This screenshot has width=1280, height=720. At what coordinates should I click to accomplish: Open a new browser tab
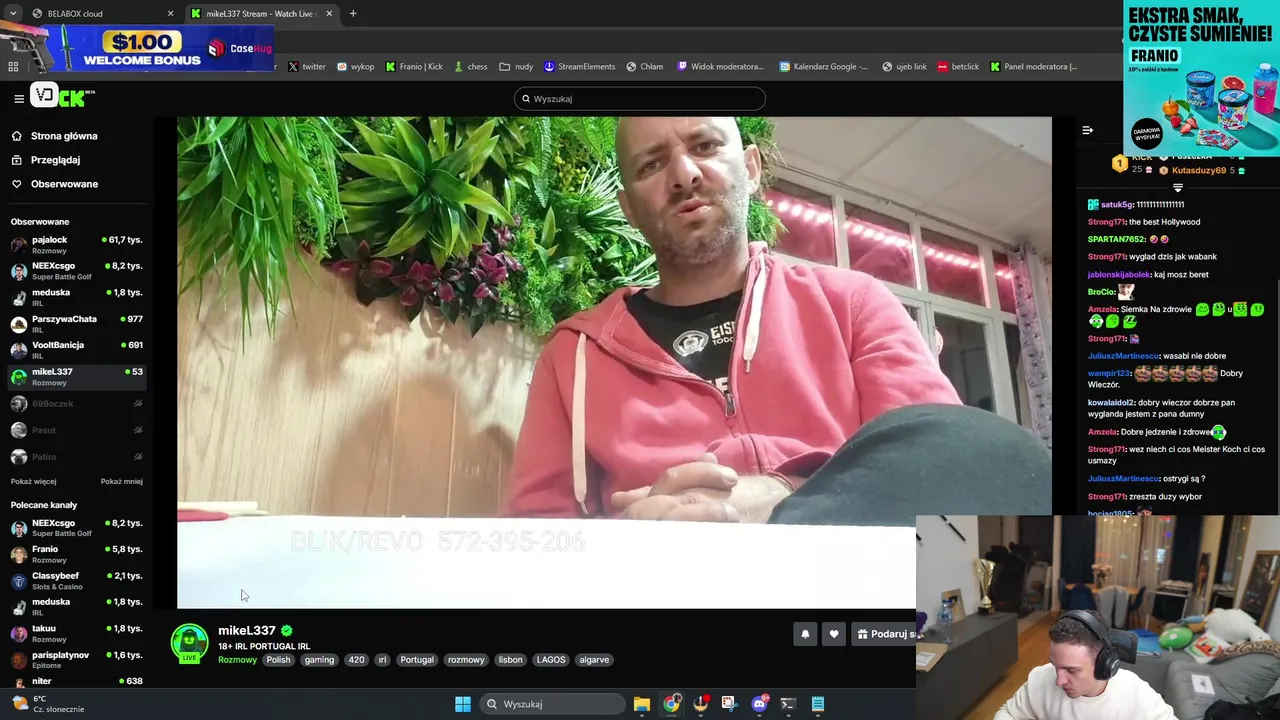353,14
